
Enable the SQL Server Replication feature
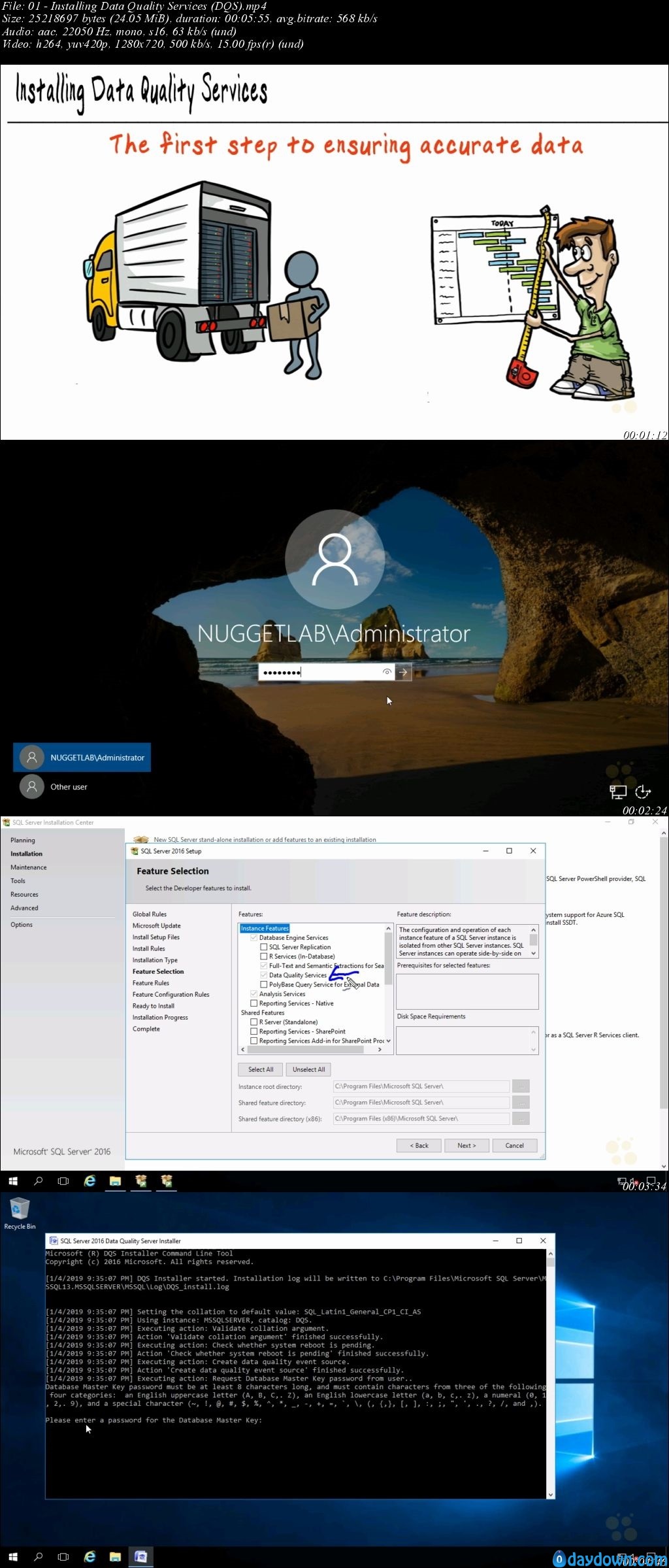(264, 947)
